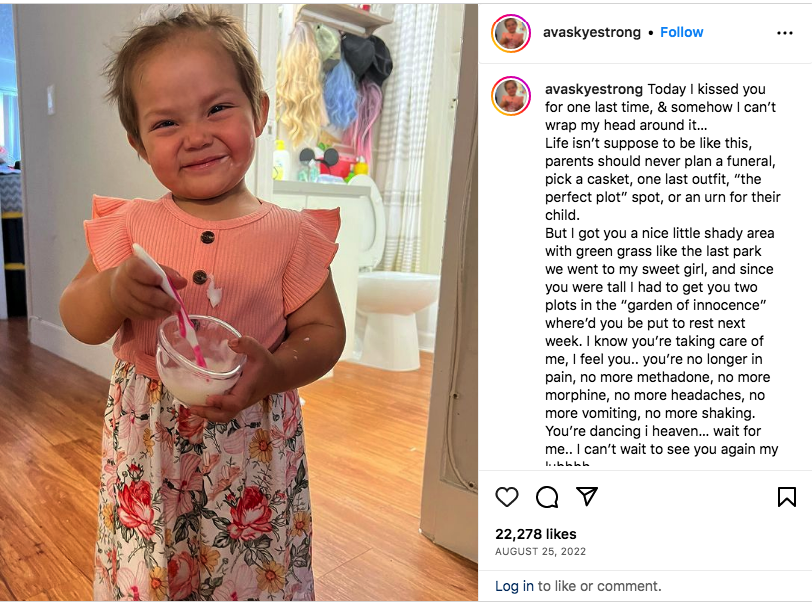Open the avaskyestrong username in the header

[591, 32]
